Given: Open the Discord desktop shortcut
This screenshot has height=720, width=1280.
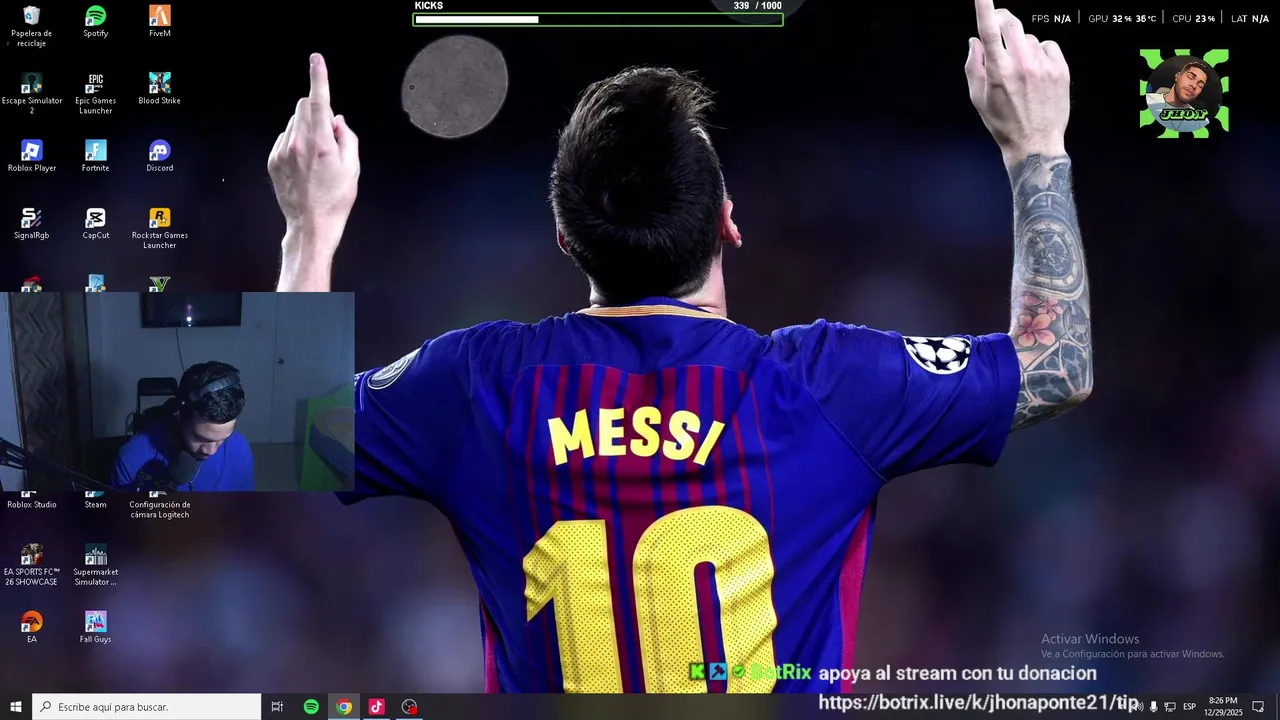Looking at the screenshot, I should click(159, 156).
